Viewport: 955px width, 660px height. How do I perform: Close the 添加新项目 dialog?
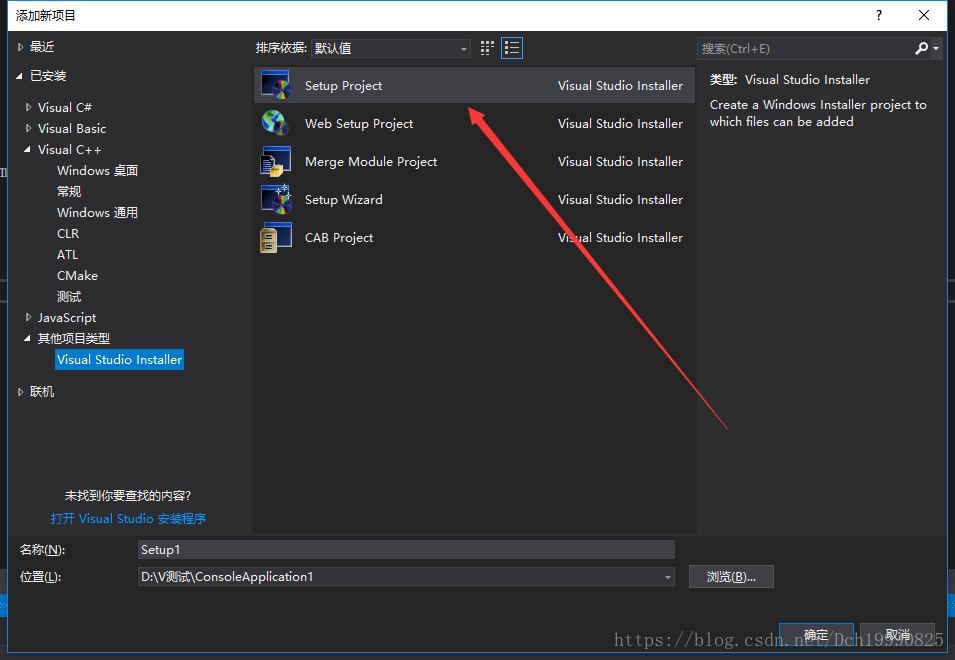pos(924,15)
